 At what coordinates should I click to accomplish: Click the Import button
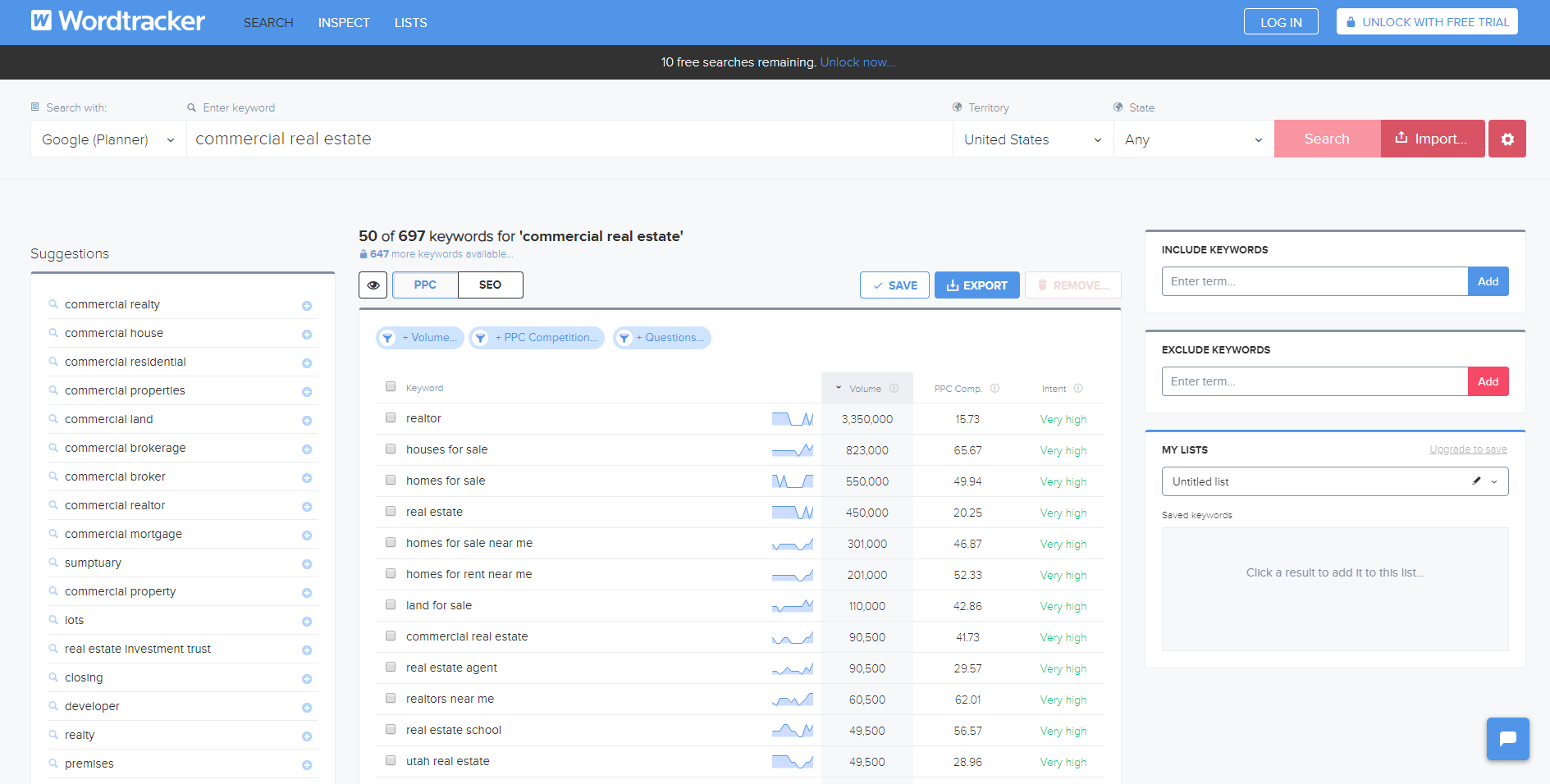1433,139
